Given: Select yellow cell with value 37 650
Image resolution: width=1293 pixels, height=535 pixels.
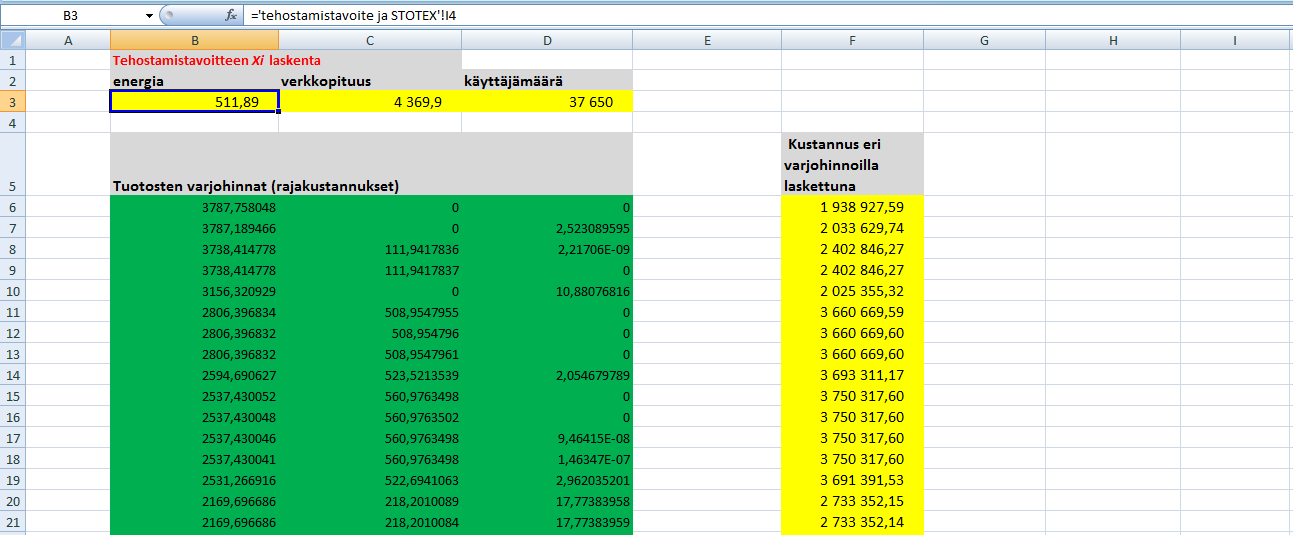Looking at the screenshot, I should coord(547,102).
